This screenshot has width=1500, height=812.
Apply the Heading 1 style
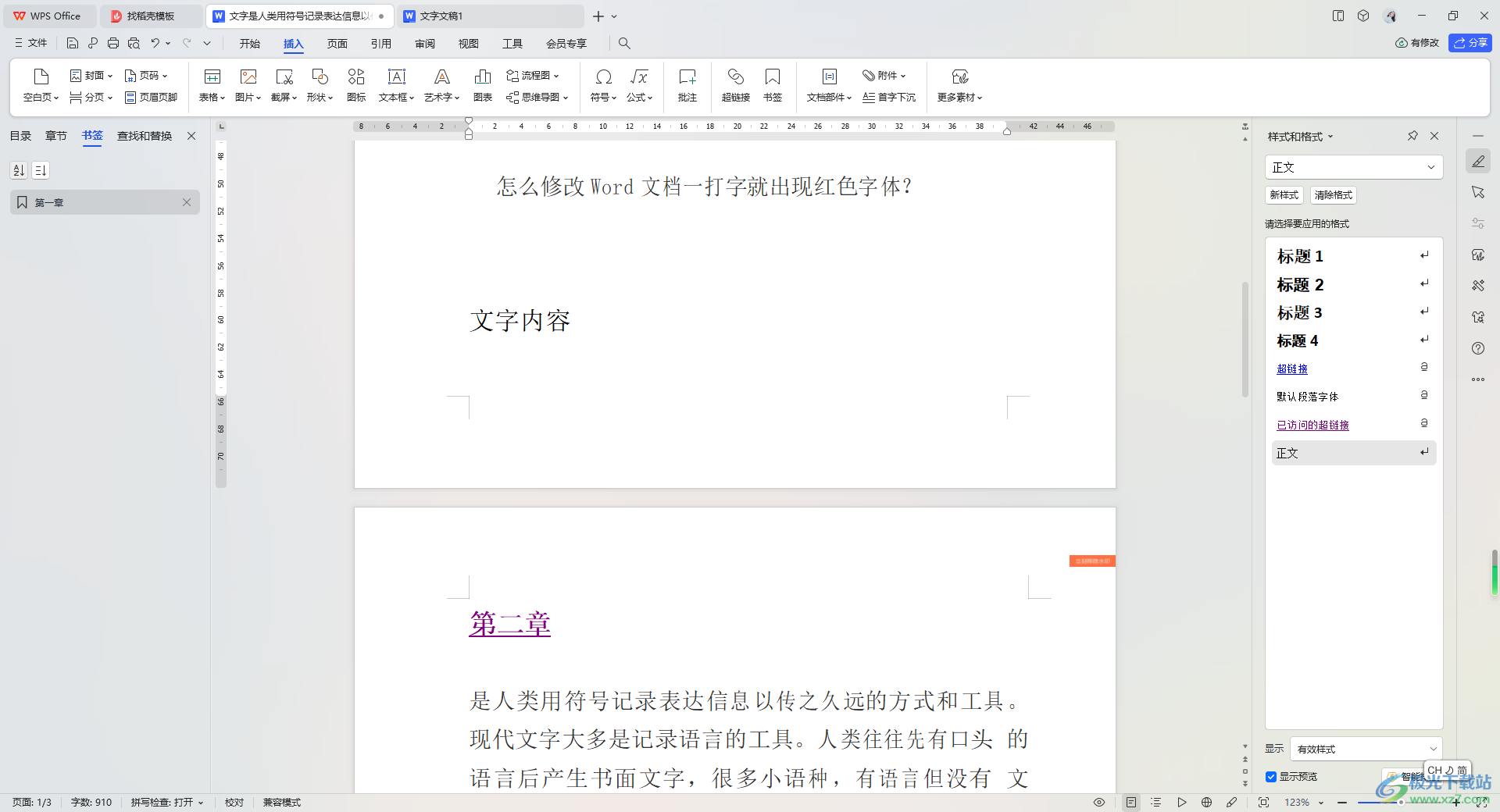pos(1354,256)
